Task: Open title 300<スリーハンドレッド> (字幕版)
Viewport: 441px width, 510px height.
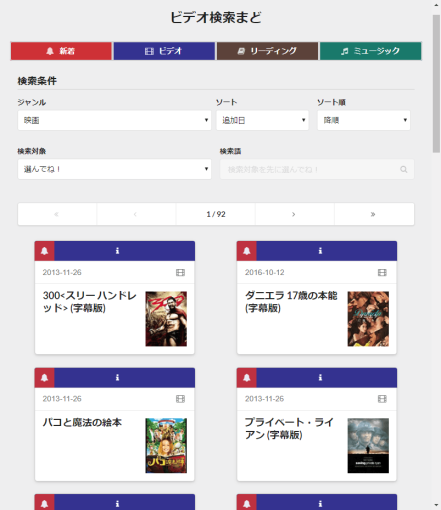Action: (89, 302)
